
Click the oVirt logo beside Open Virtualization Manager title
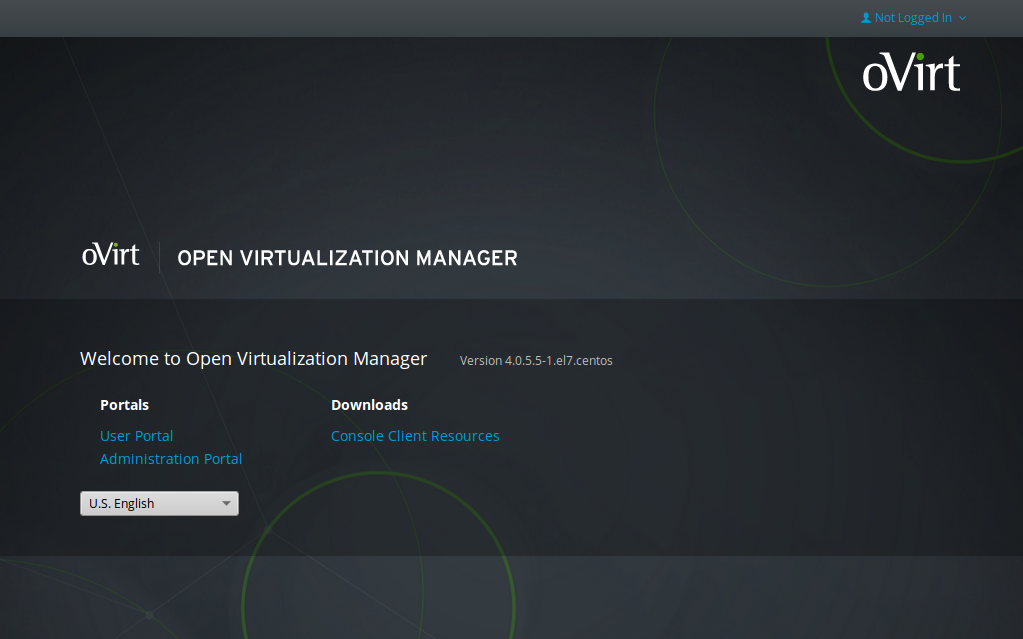(x=111, y=254)
